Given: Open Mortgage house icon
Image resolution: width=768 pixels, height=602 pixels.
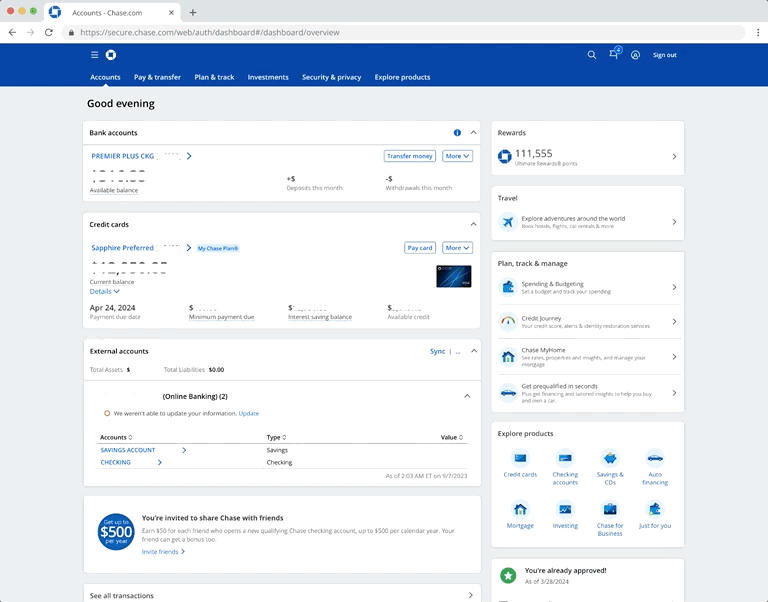Looking at the screenshot, I should [x=520, y=509].
